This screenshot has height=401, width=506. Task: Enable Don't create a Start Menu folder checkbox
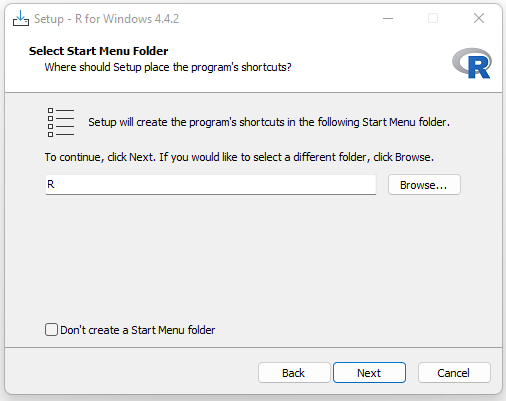[51, 330]
